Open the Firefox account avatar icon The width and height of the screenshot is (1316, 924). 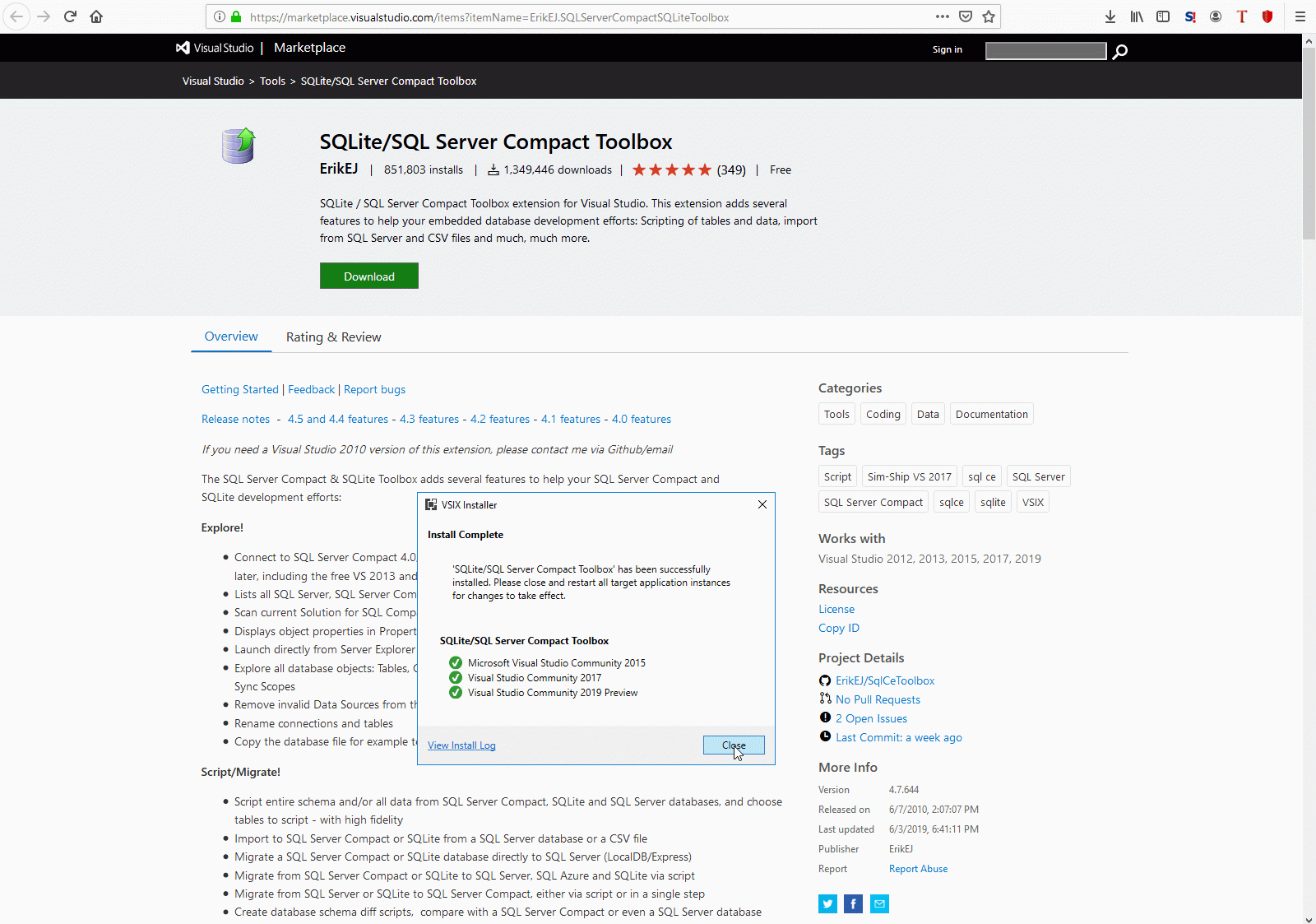pos(1216,16)
